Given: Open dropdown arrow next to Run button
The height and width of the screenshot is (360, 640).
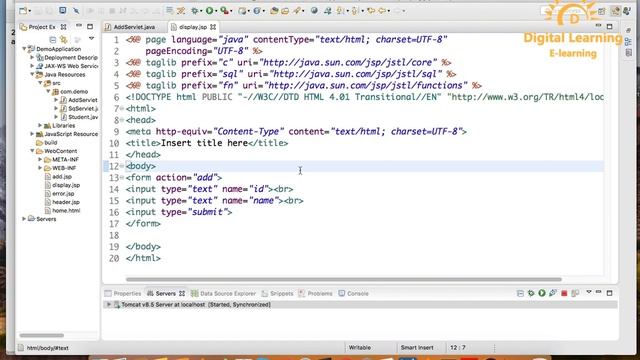Looking at the screenshot, I should pos(216,11).
